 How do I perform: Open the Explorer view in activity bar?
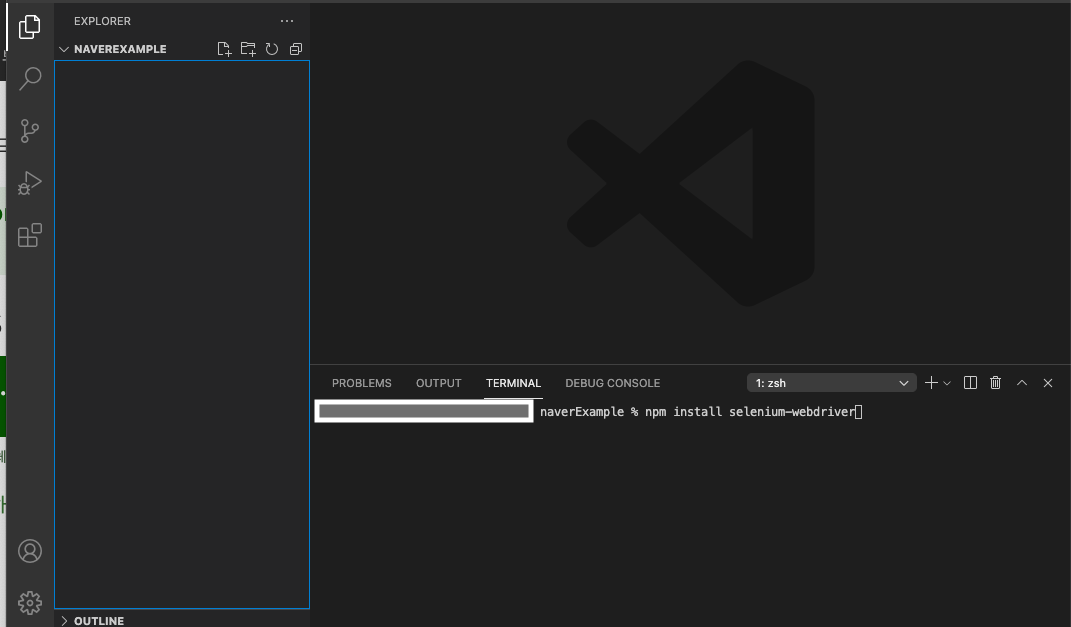29,27
